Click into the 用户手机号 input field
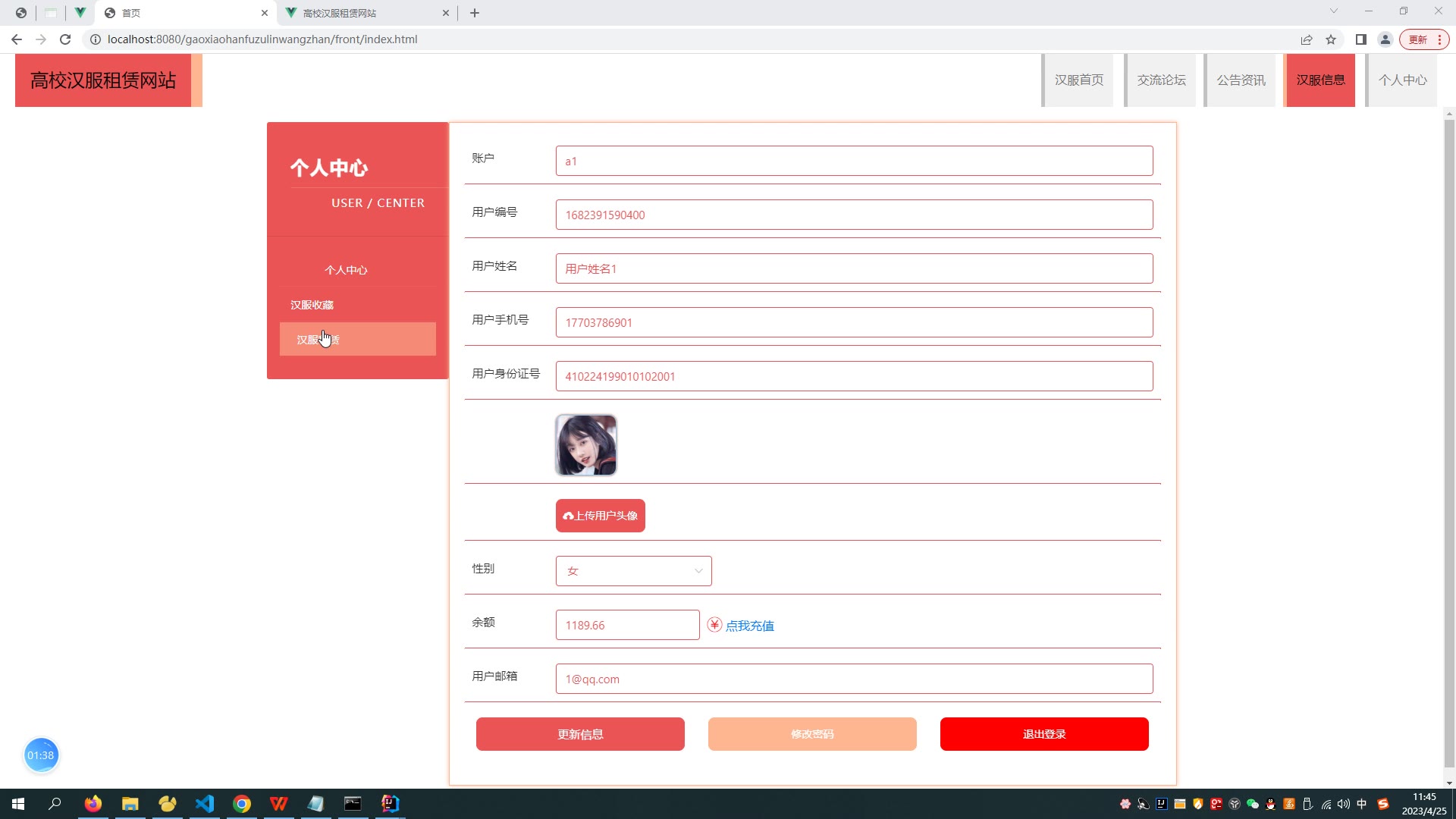The height and width of the screenshot is (819, 1456). point(854,322)
